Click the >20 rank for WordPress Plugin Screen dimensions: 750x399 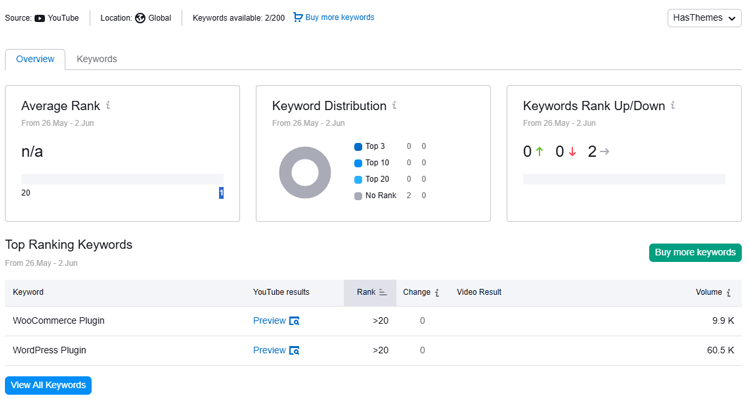(x=380, y=351)
